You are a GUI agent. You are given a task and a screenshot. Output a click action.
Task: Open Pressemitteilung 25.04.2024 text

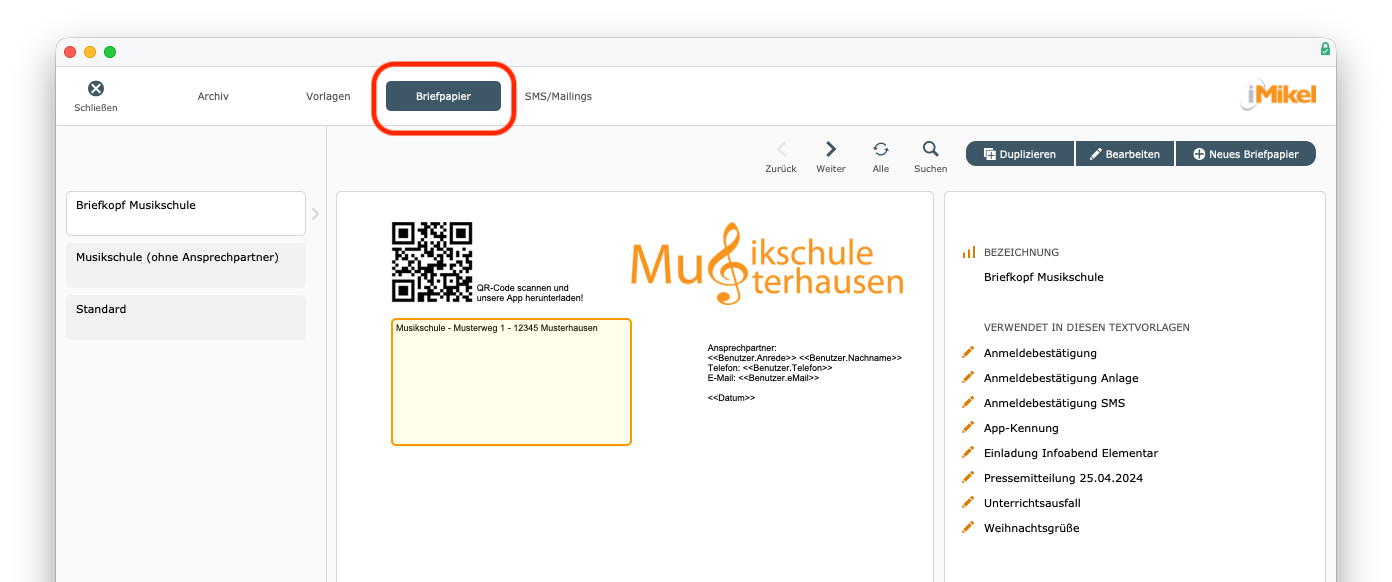pos(1063,478)
